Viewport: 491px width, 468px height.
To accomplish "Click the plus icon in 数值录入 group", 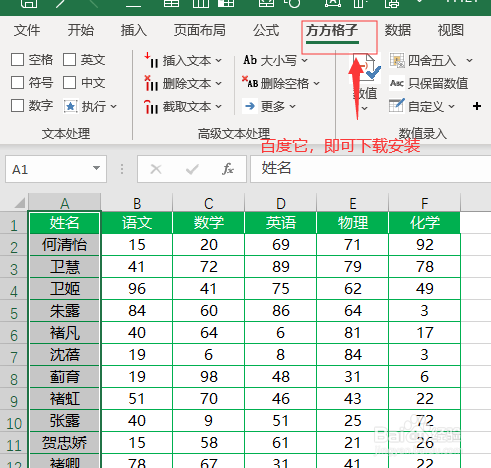I will coord(477,106).
